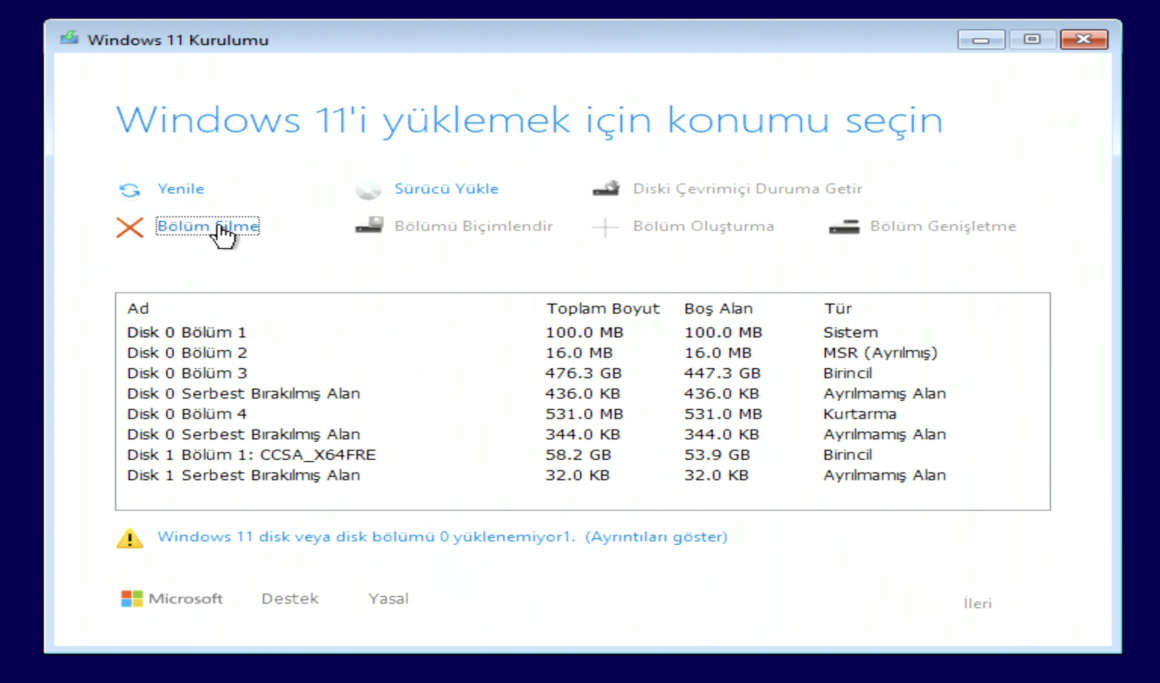Click the MSR (Ayrılmış) type cell
The image size is (1160, 683).
[880, 353]
